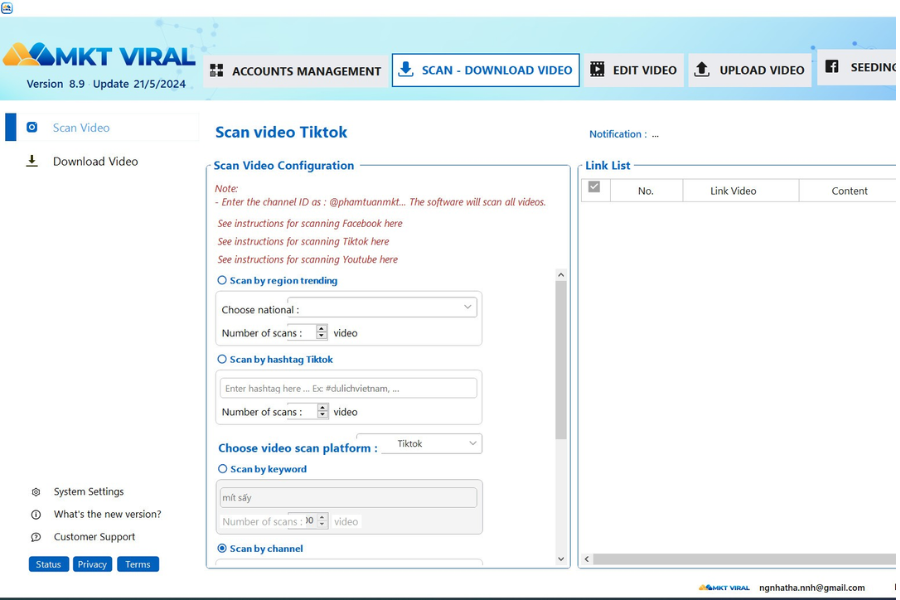Click the Content column header

coord(849,191)
